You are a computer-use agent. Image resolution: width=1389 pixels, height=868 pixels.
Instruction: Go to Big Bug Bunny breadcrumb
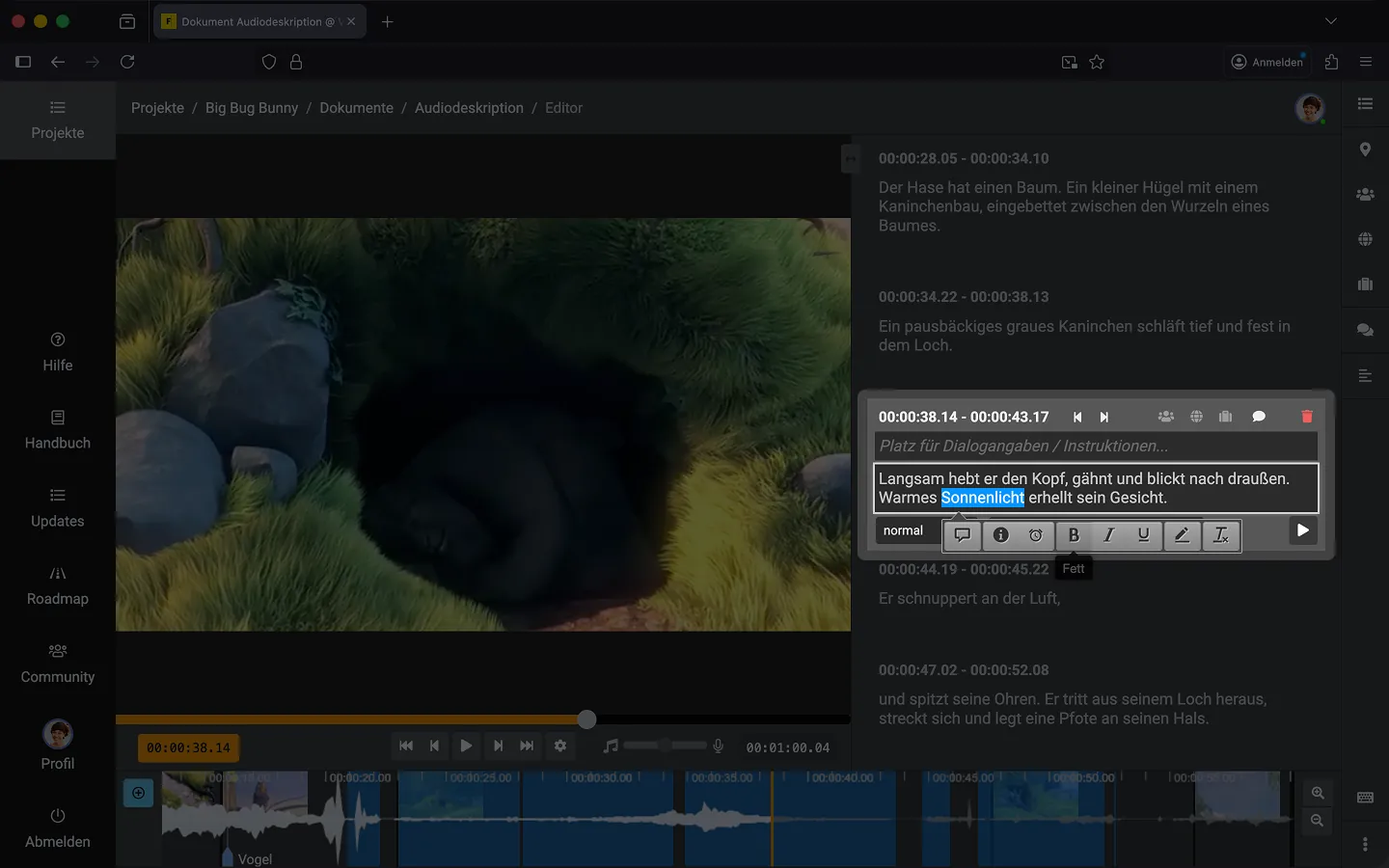(252, 108)
